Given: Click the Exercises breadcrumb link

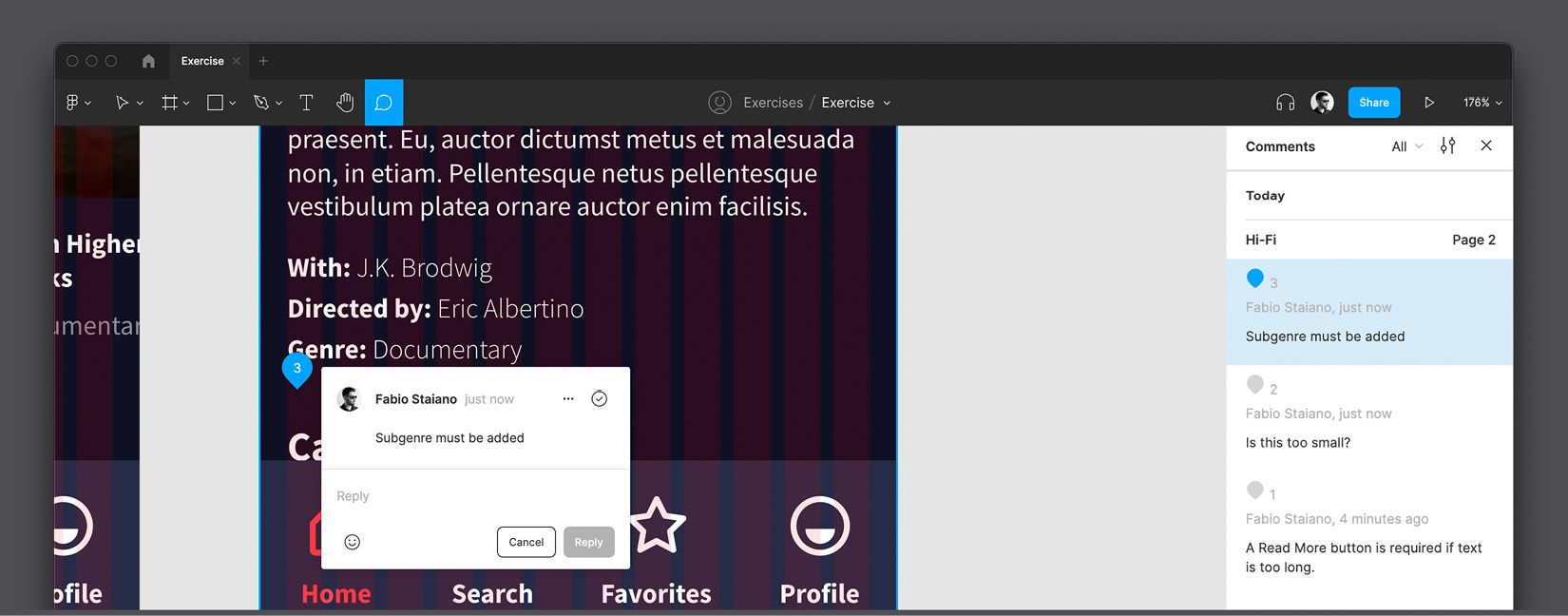Looking at the screenshot, I should tap(773, 103).
